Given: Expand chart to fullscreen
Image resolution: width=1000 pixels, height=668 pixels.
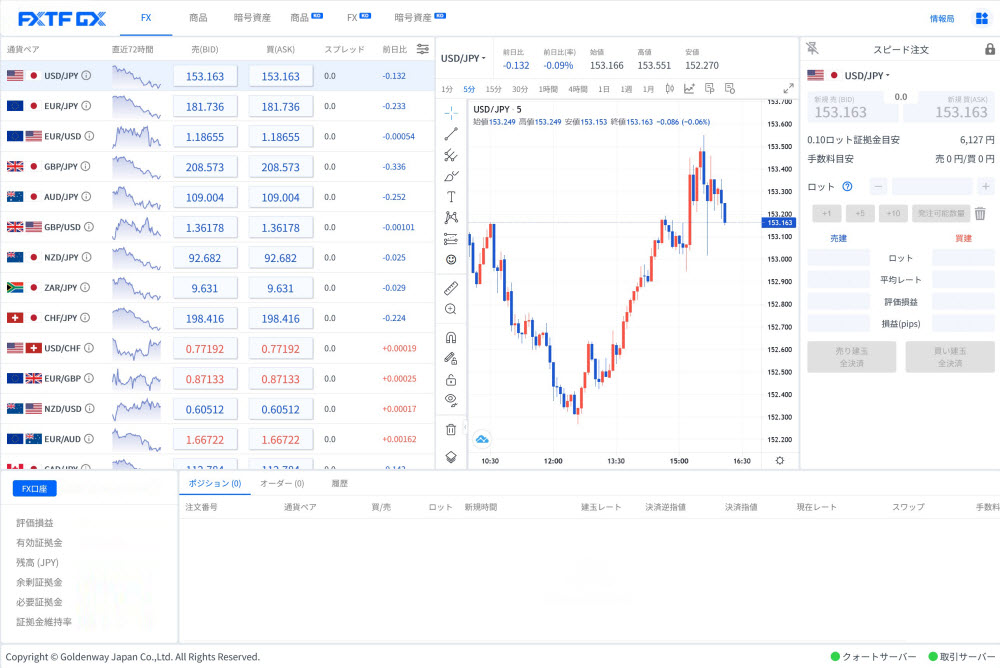Looking at the screenshot, I should click(788, 88).
